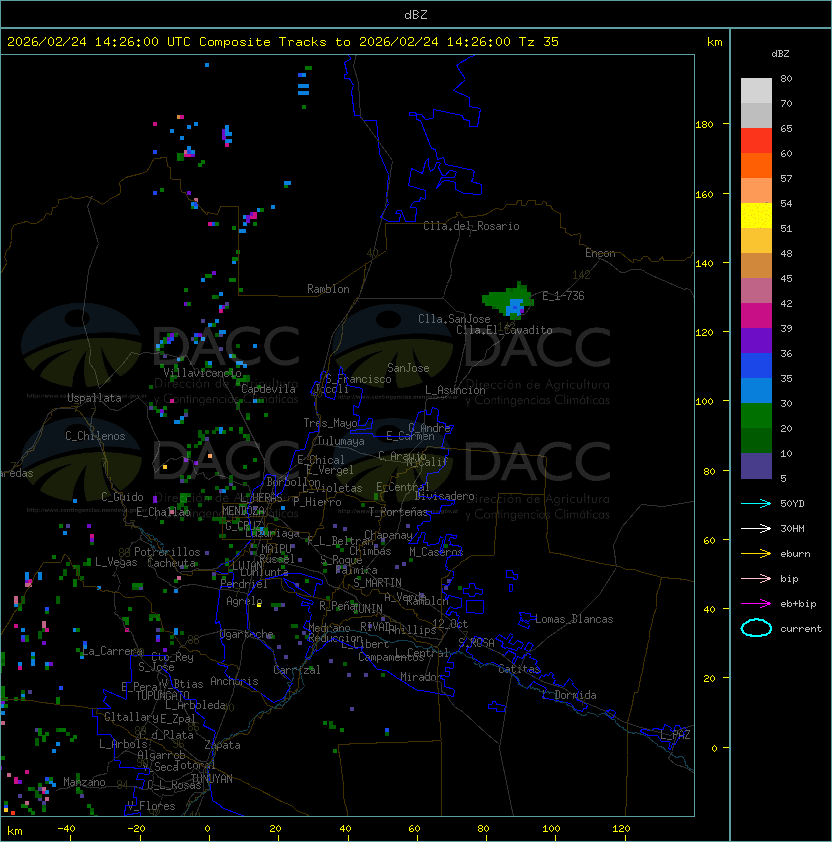Screen dimensions: 832x842
Task: Click the 'E_1-736' map label
Action: pos(563,296)
